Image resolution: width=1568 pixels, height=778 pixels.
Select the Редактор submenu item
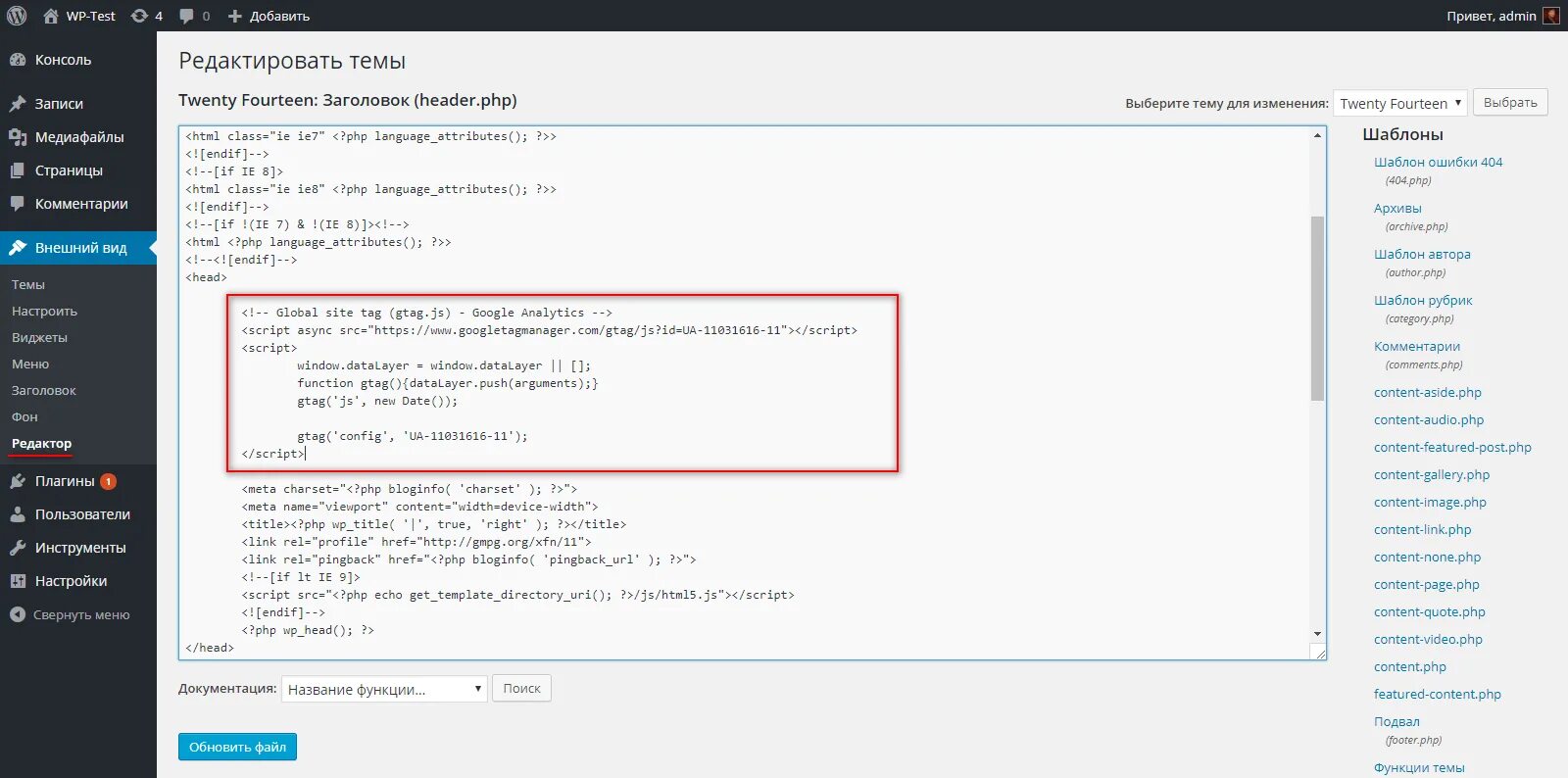[41, 444]
